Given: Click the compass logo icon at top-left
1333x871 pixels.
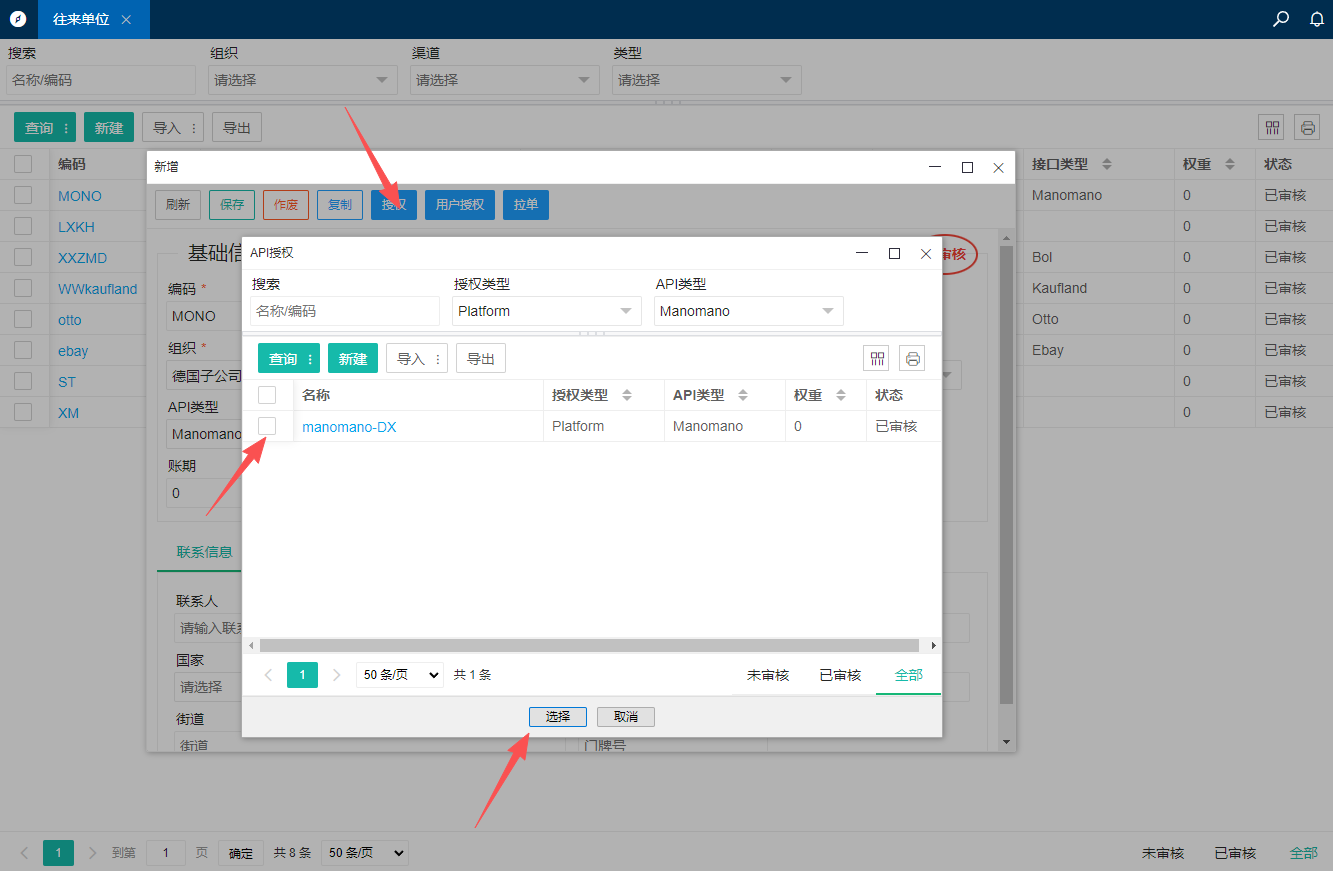Looking at the screenshot, I should click(x=18, y=19).
